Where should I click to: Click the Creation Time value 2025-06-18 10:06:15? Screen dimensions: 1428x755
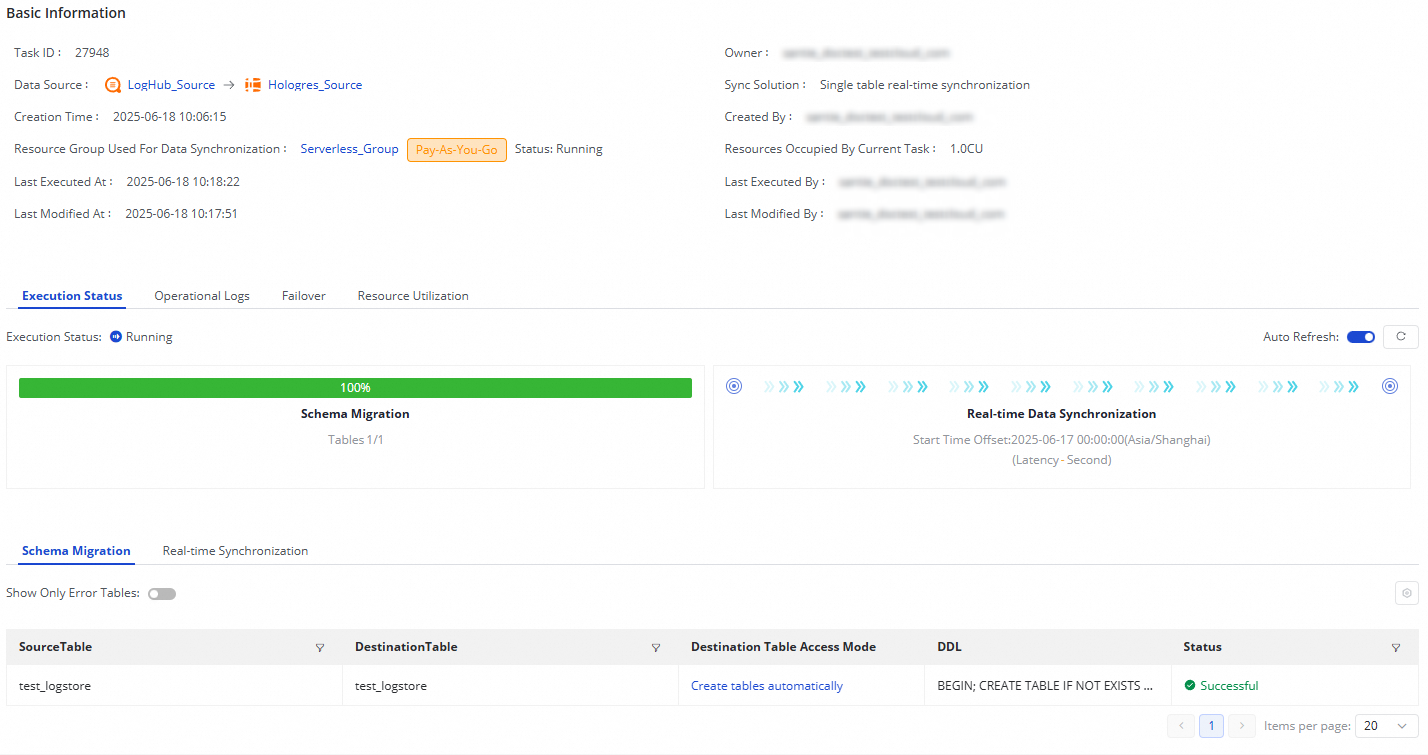[169, 117]
